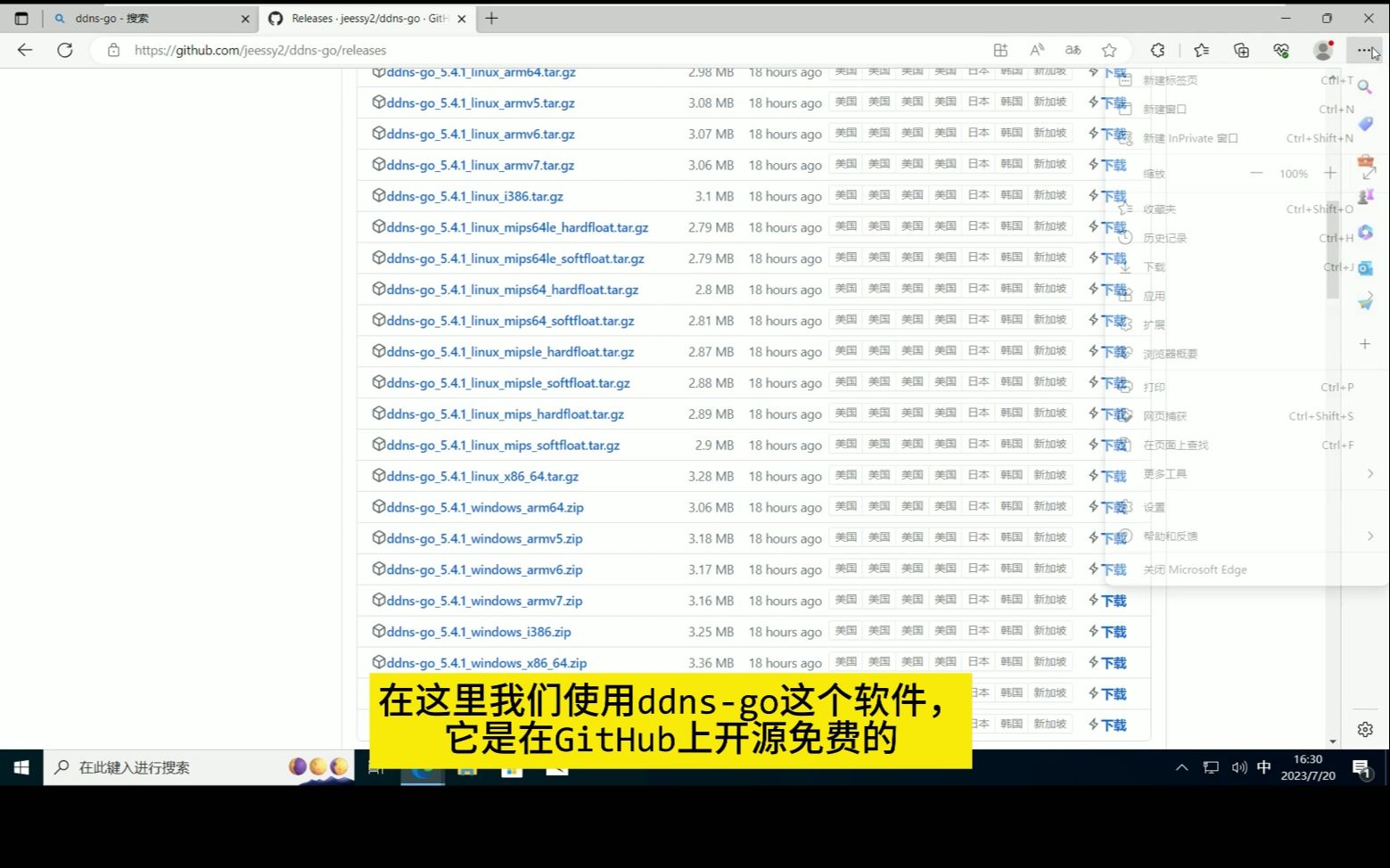Open the Extensions puzzle icon
Screen dimensions: 1390x868
click(x=1157, y=50)
